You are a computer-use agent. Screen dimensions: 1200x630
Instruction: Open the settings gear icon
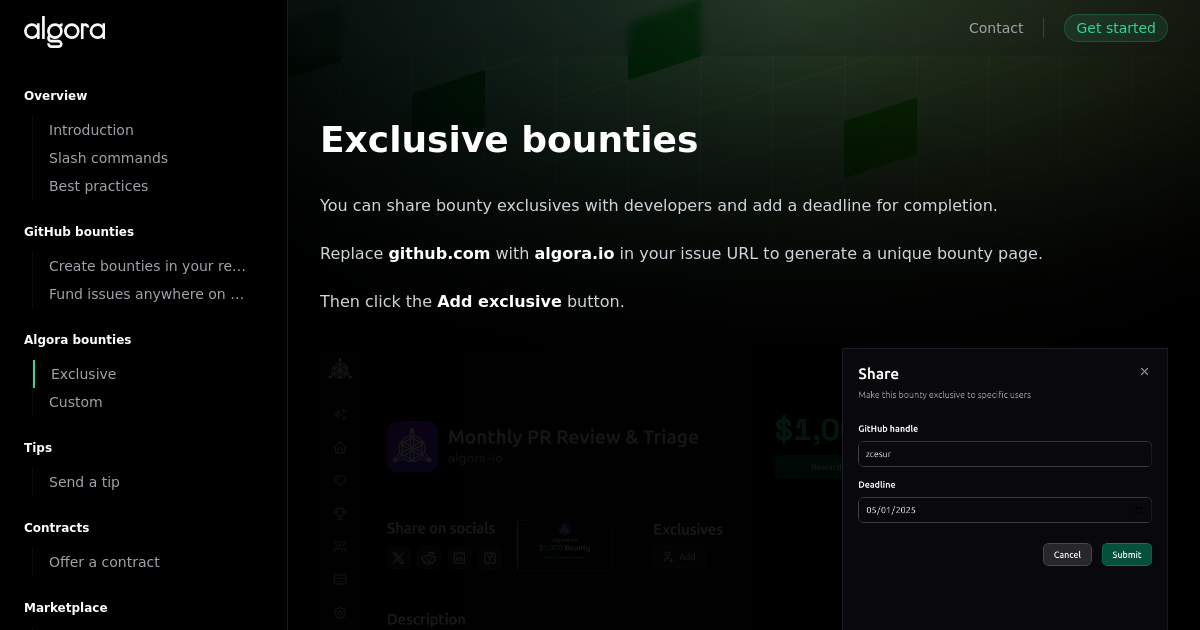[340, 613]
